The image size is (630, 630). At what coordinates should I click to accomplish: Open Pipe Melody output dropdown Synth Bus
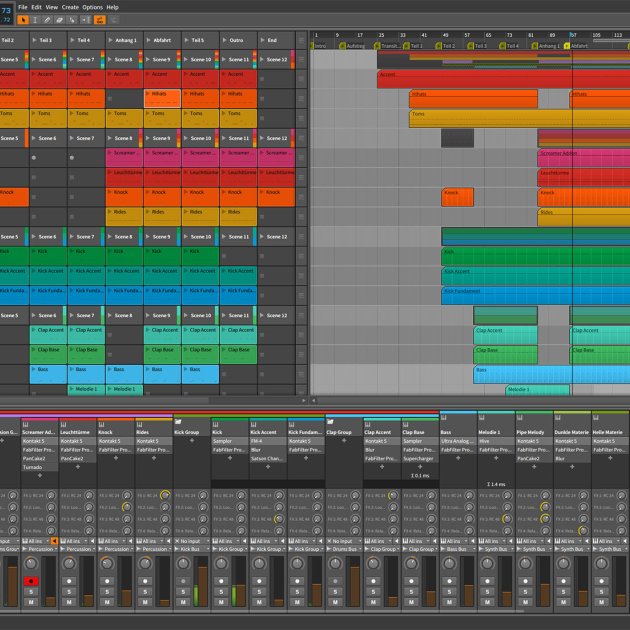pos(534,549)
